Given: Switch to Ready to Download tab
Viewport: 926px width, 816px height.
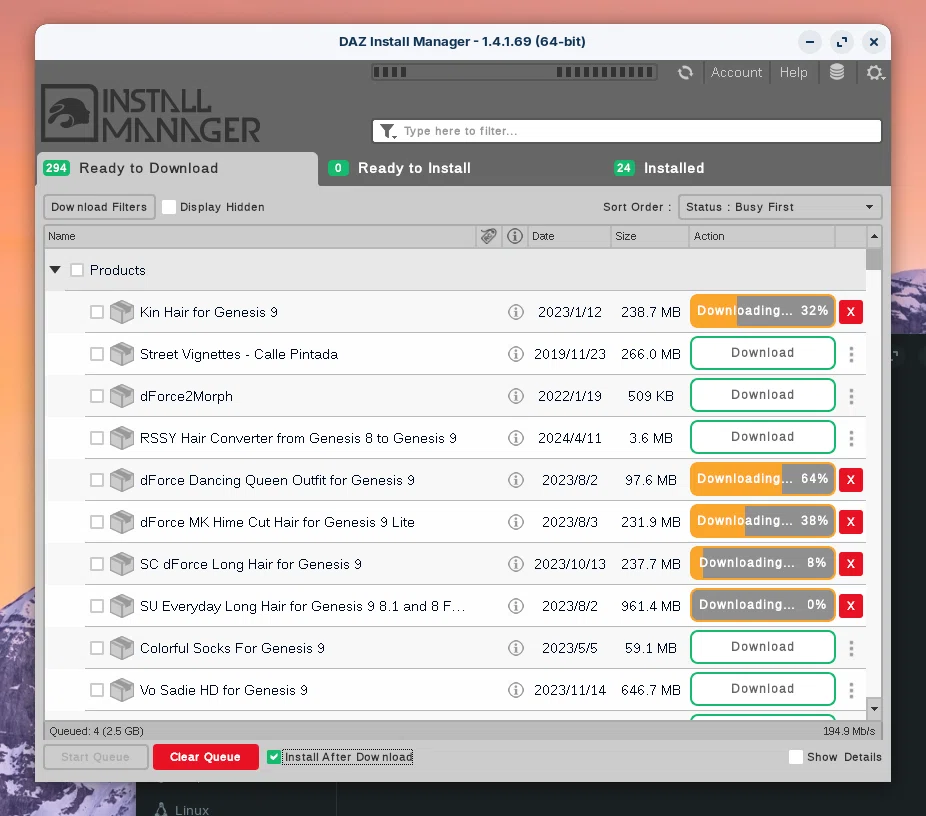Looking at the screenshot, I should pyautogui.click(x=177, y=168).
